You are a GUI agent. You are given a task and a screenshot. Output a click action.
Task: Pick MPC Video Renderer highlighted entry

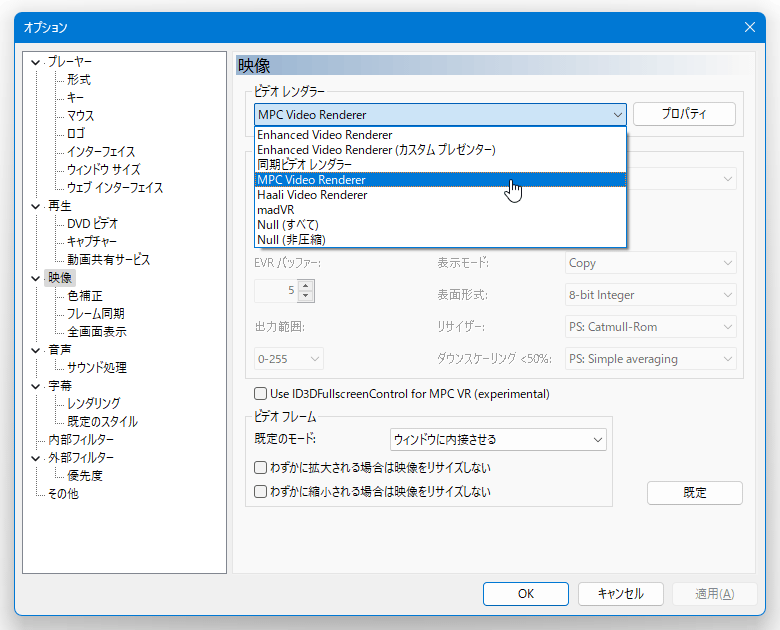coord(440,180)
